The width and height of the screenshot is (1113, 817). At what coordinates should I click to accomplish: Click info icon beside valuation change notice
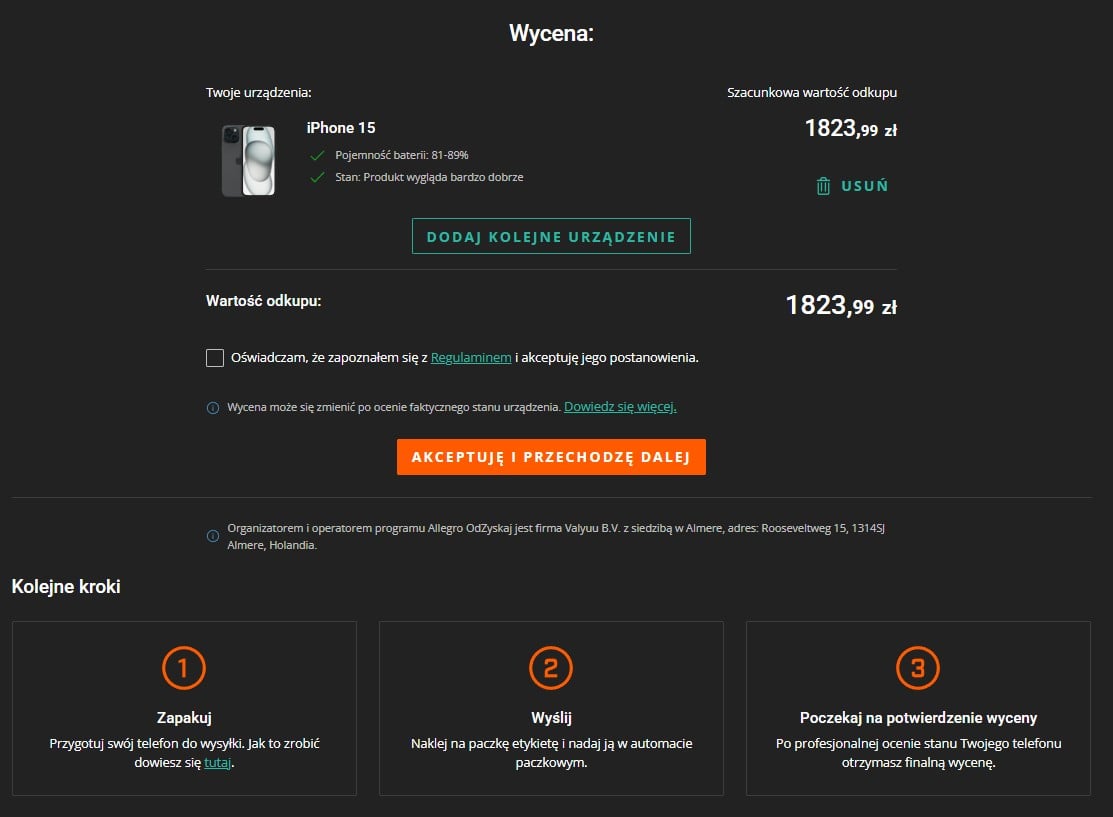(x=213, y=408)
